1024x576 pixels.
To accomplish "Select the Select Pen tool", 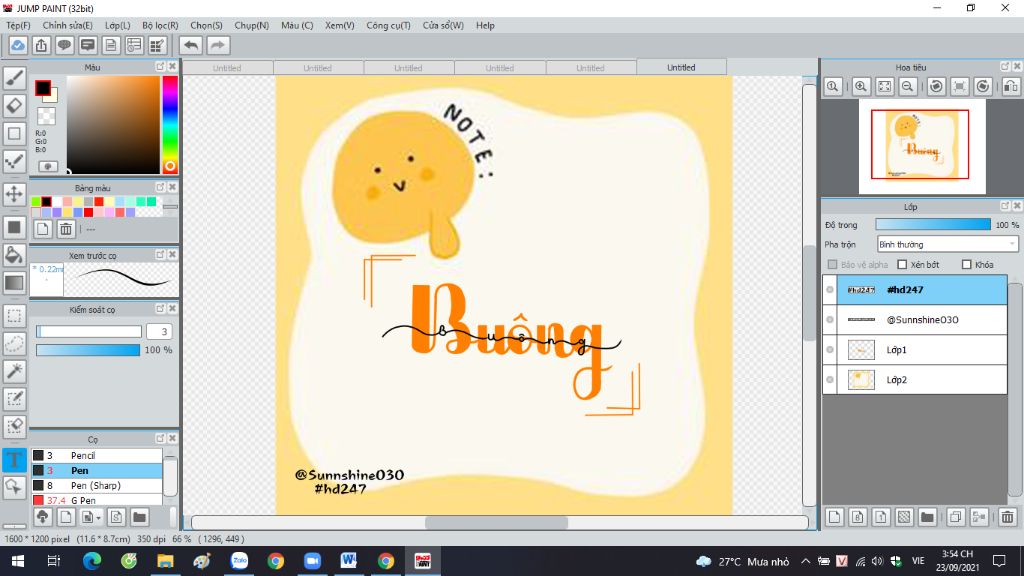I will coord(14,399).
